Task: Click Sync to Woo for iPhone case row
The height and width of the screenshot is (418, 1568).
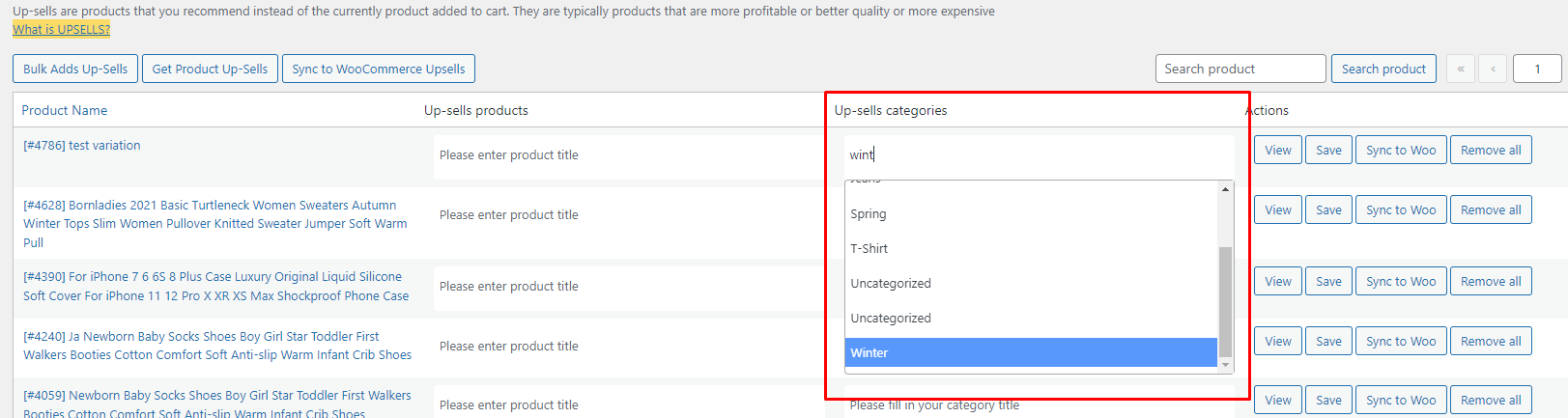Action: coord(1401,281)
